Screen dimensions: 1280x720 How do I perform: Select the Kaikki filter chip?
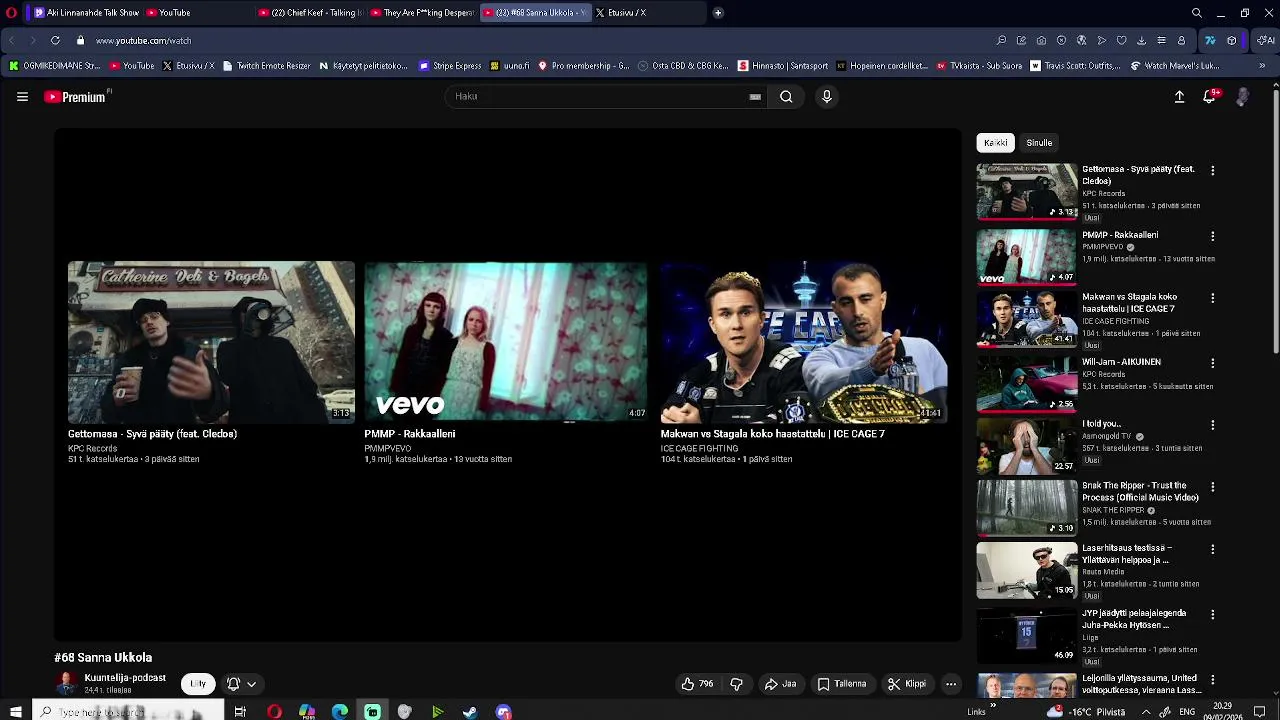click(x=996, y=143)
